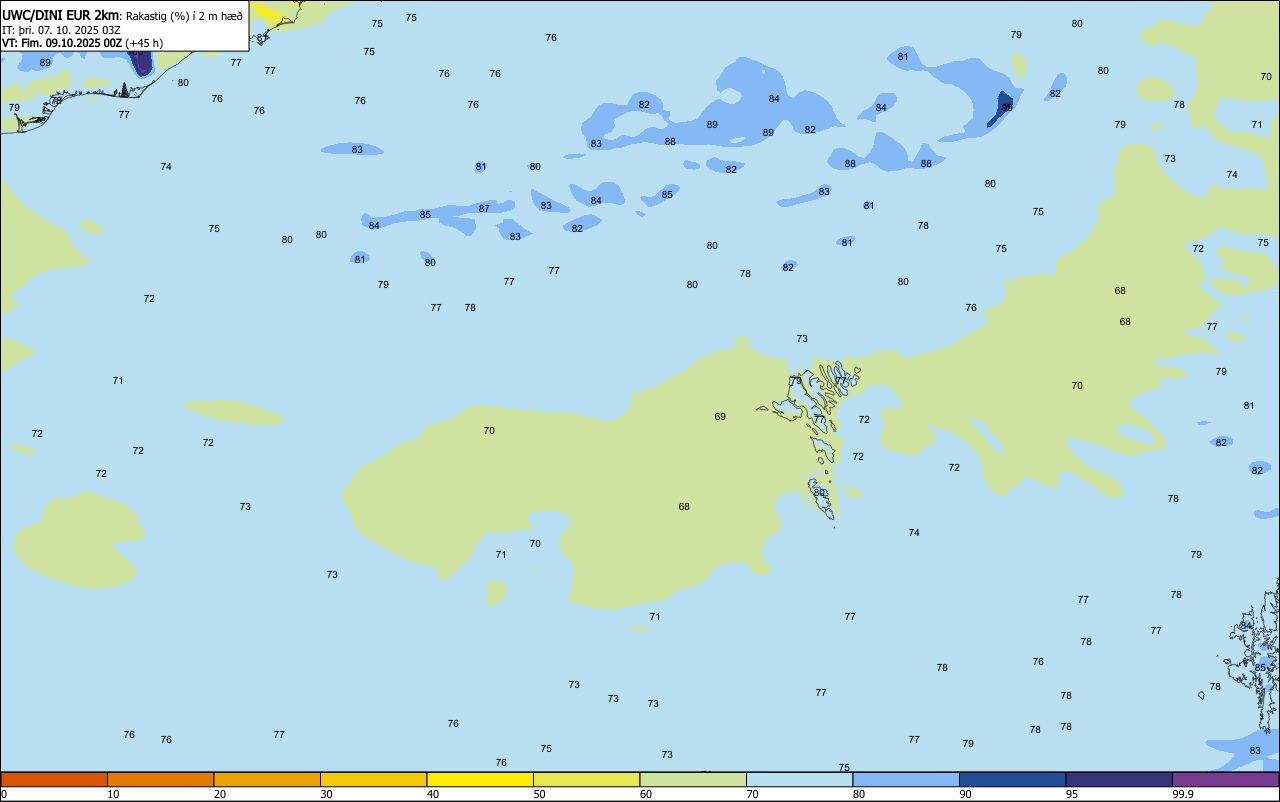Select the 30–40 amber legend segment
This screenshot has width=1280, height=802.
tap(373, 779)
